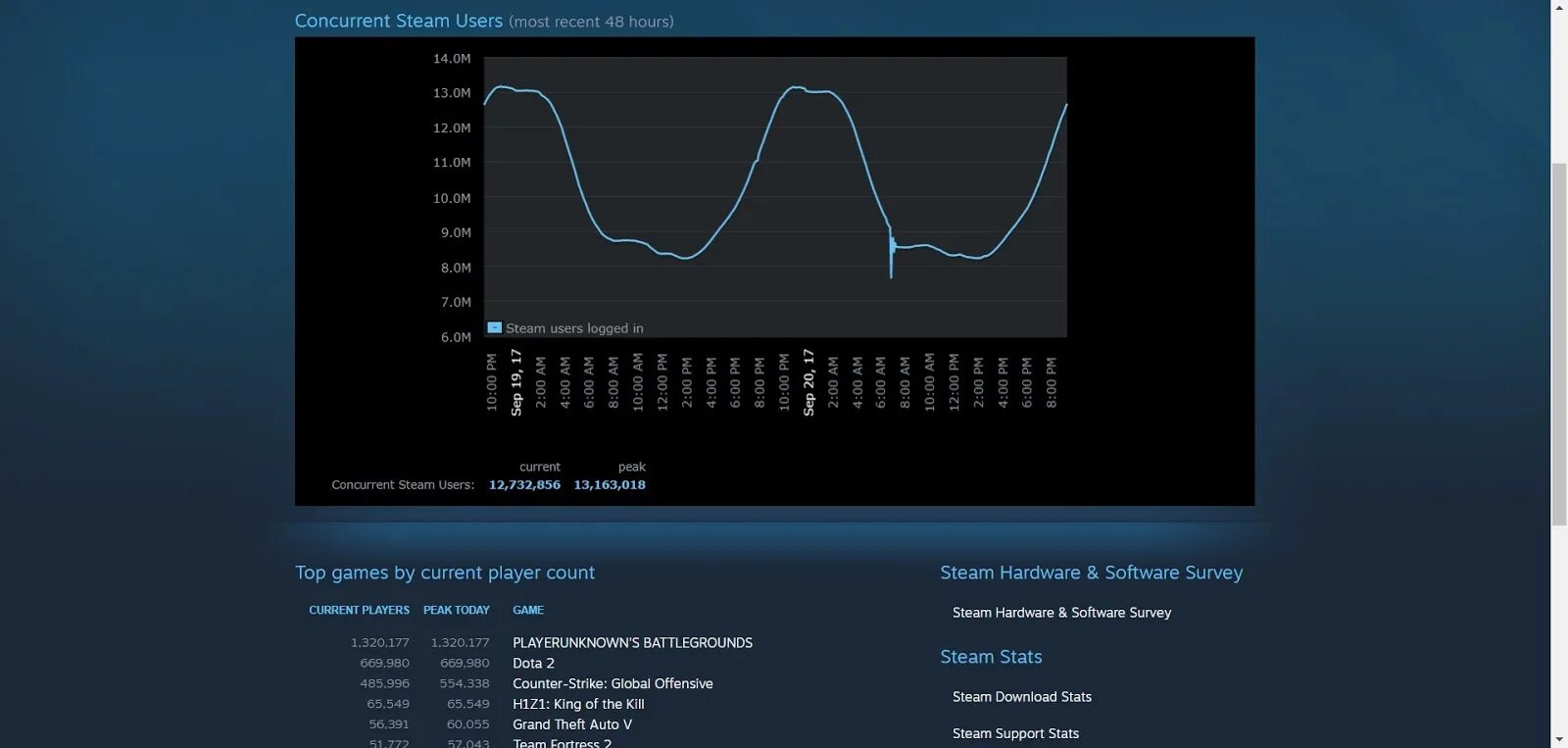Click the Steam users logged in legend icon
The width and height of the screenshot is (1568, 748).
(x=495, y=327)
